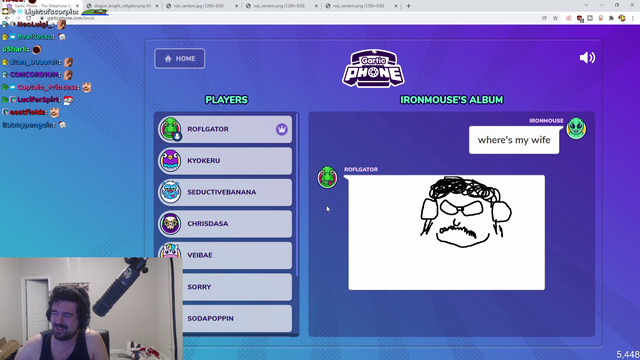Switch to the dragon_knight_roflgator.png tab

(121, 6)
